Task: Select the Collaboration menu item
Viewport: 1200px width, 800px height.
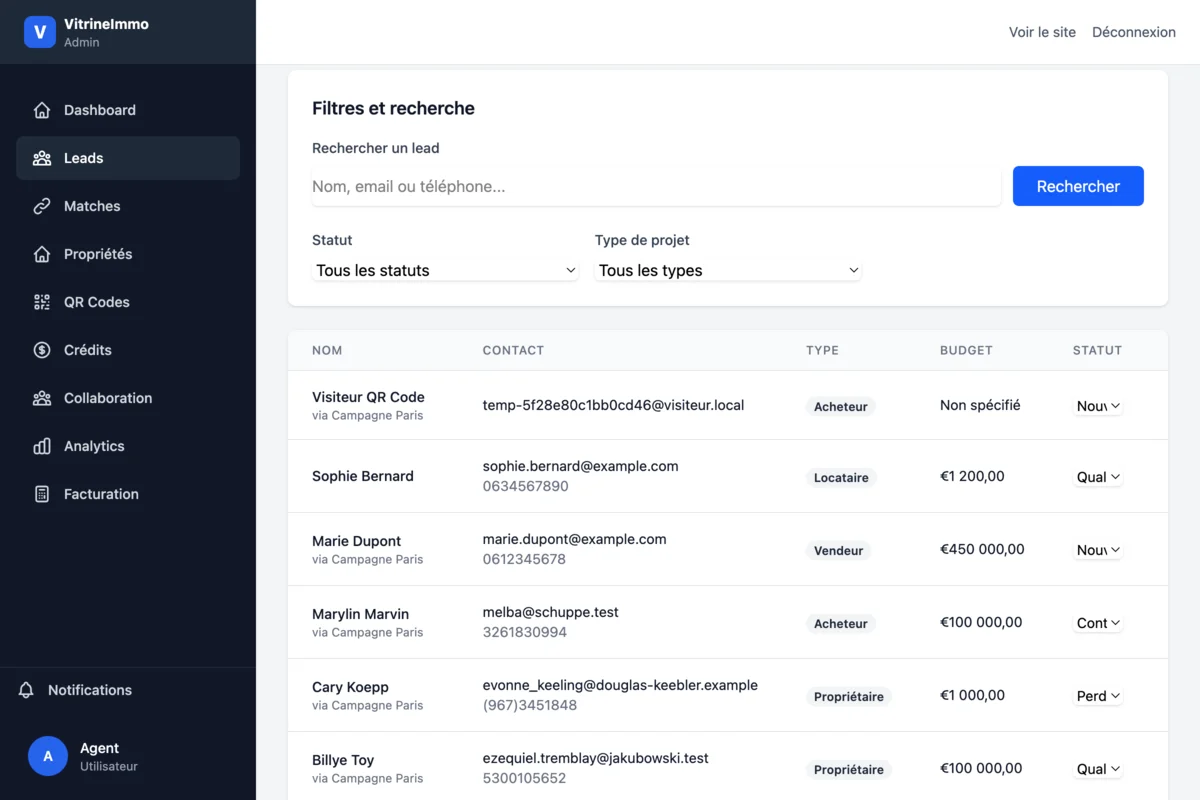Action: [107, 398]
